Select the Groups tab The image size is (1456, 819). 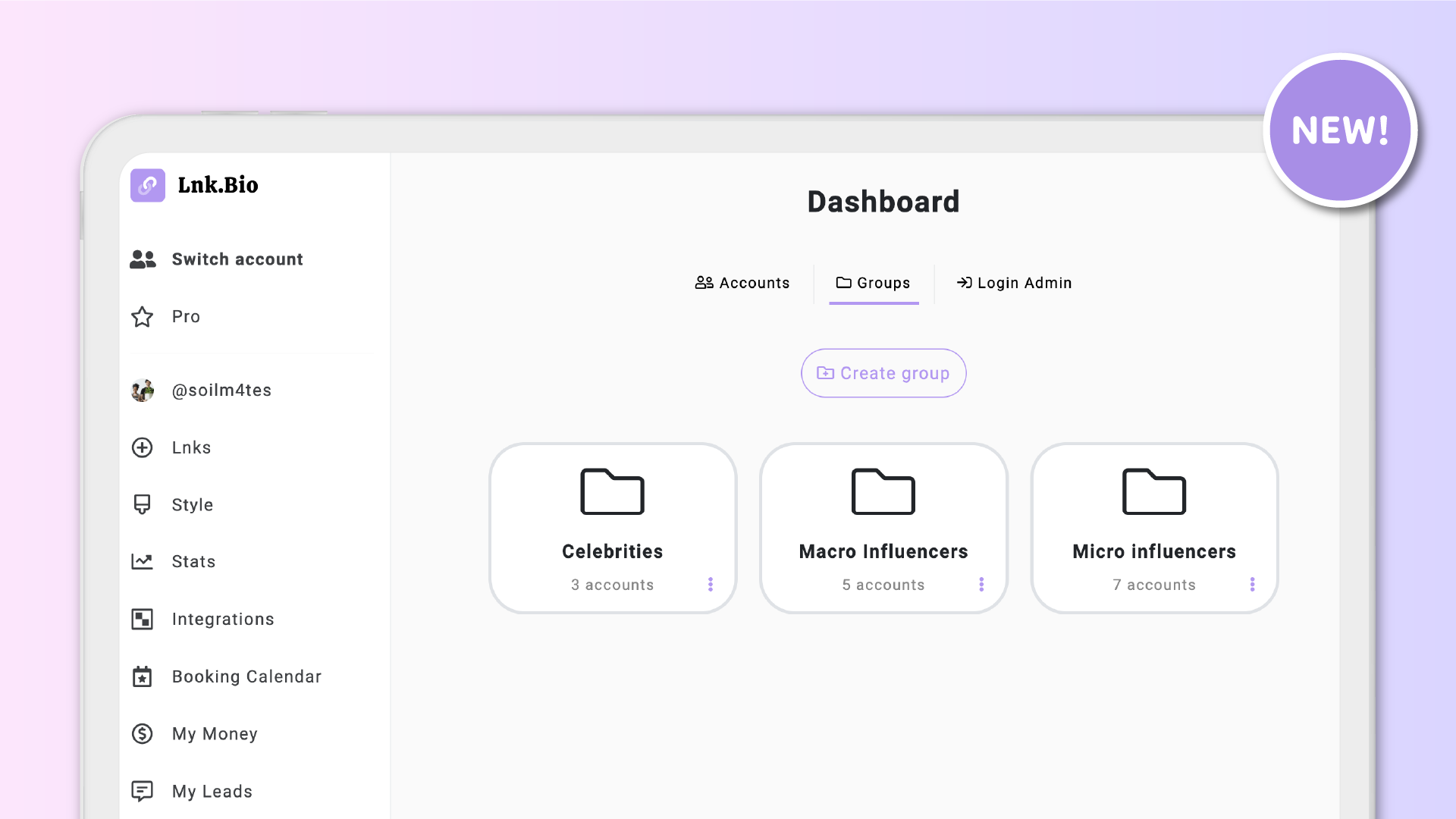tap(874, 283)
